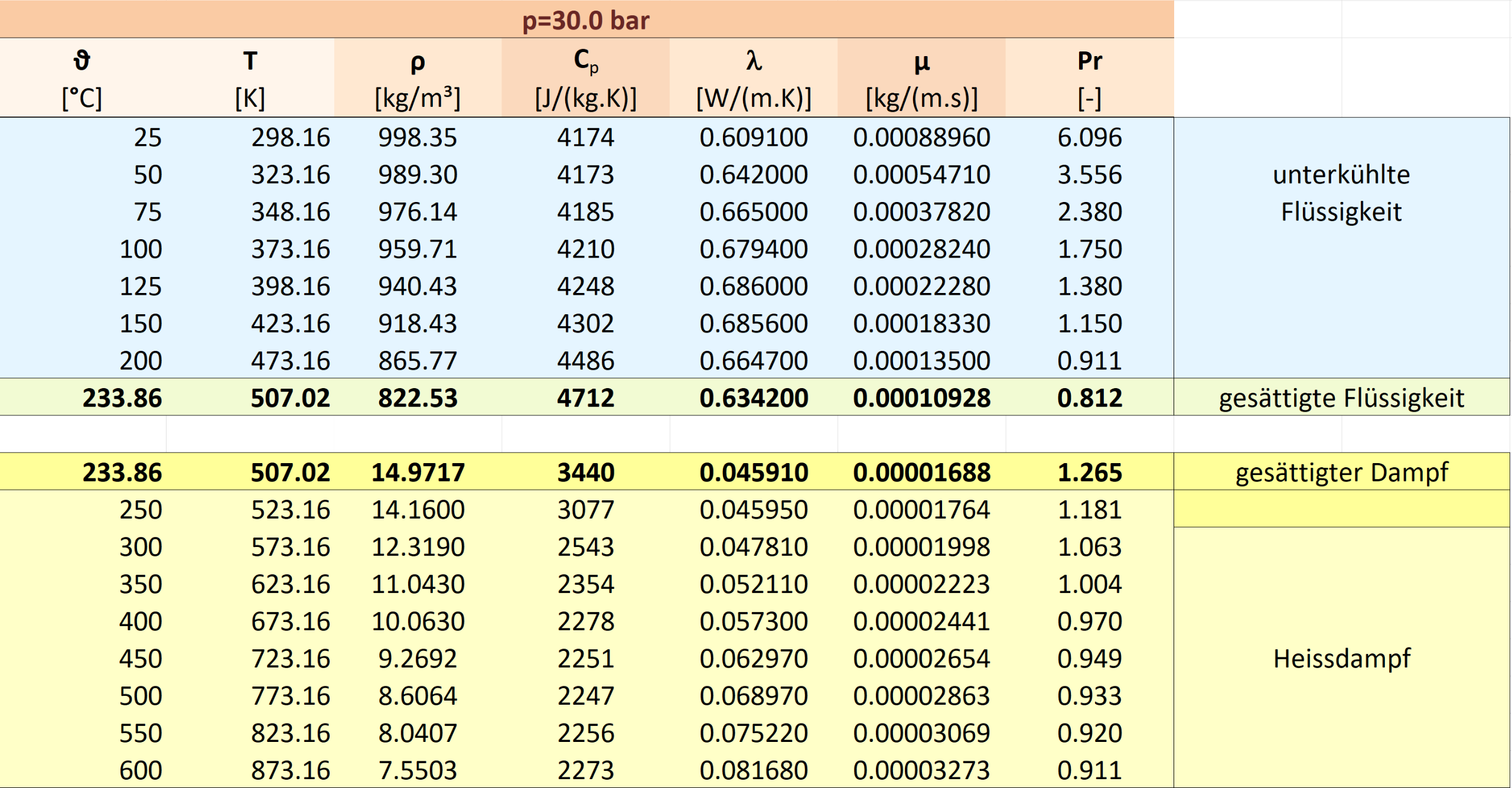Click the gesättigte Flüssigkeit label cell
The image size is (1512, 788).
(x=1341, y=398)
